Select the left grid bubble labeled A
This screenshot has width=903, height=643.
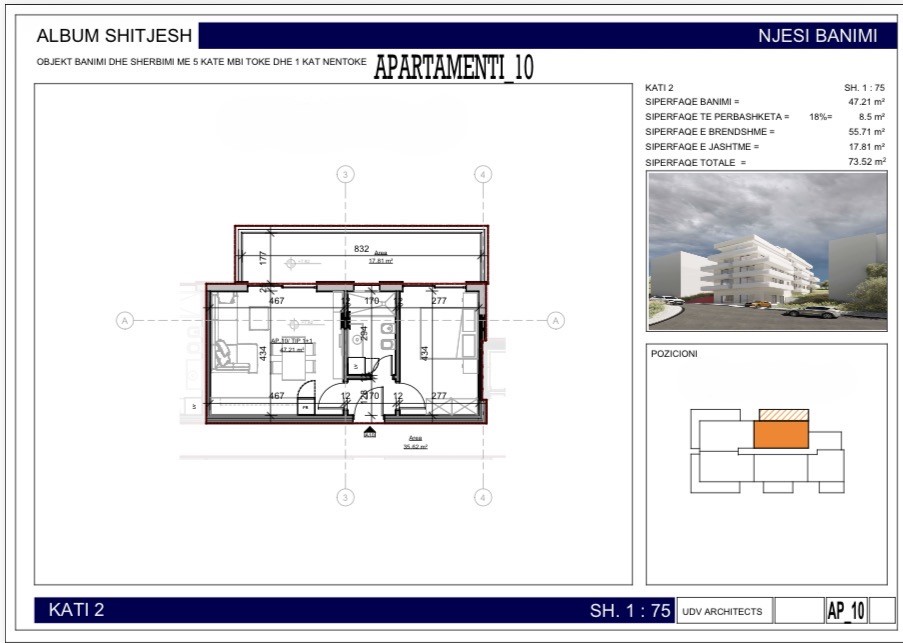(x=125, y=320)
